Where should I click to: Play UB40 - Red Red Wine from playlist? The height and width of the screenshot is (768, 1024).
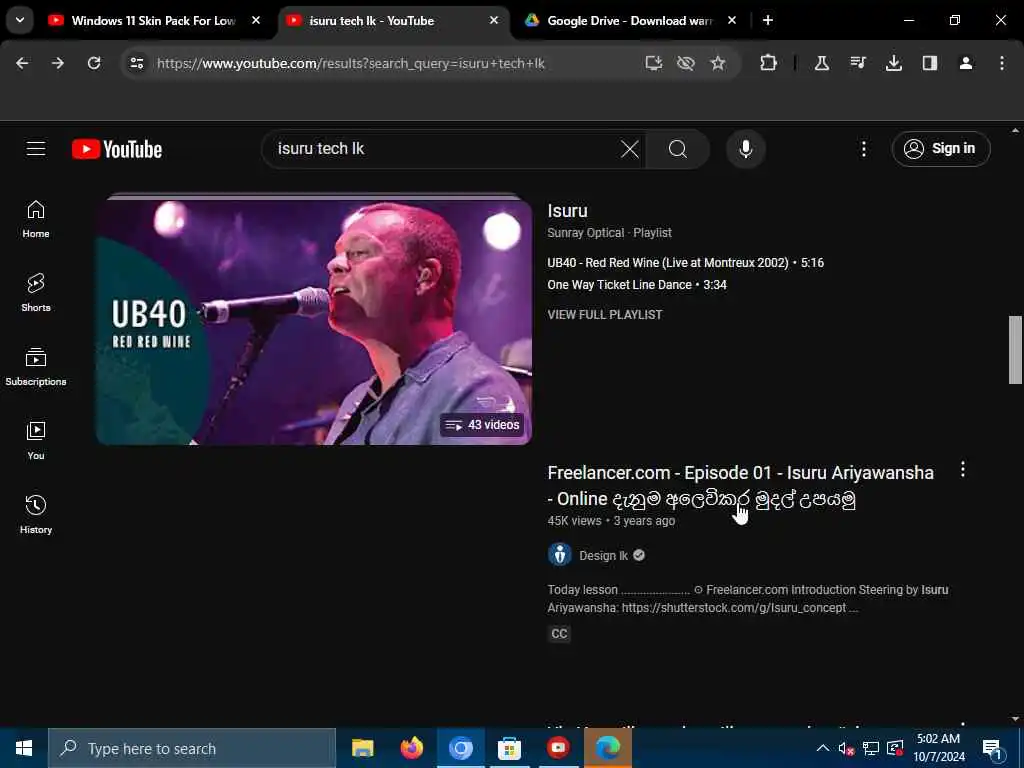coord(686,263)
